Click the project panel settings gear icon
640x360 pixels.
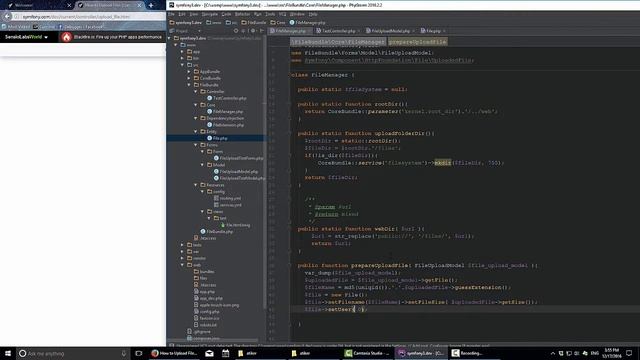click(253, 31)
